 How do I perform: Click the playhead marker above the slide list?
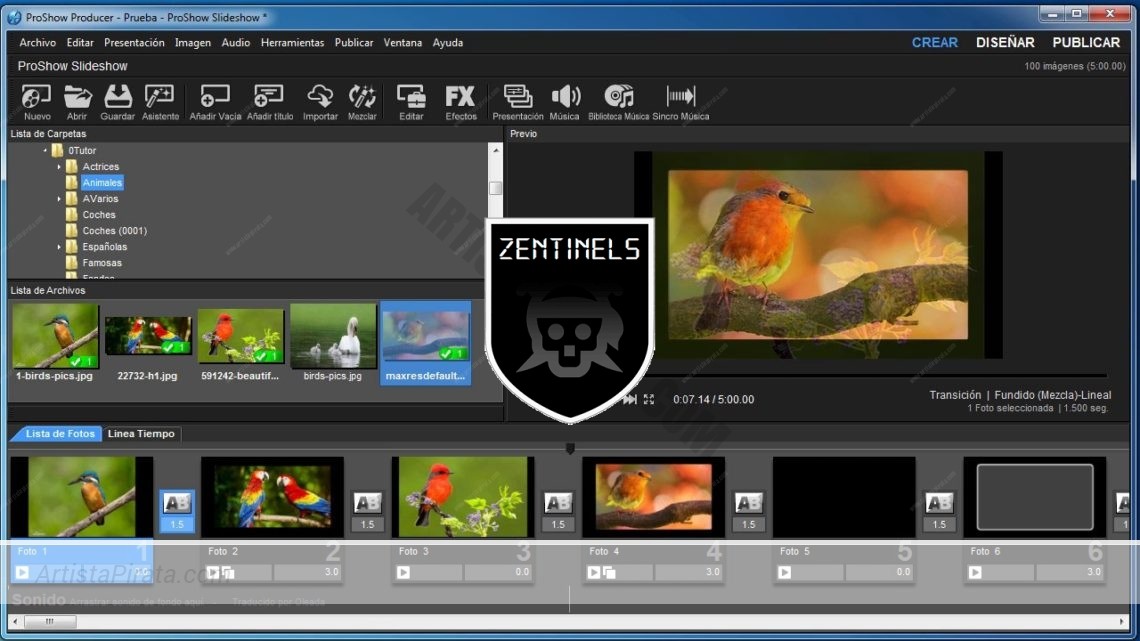point(570,449)
